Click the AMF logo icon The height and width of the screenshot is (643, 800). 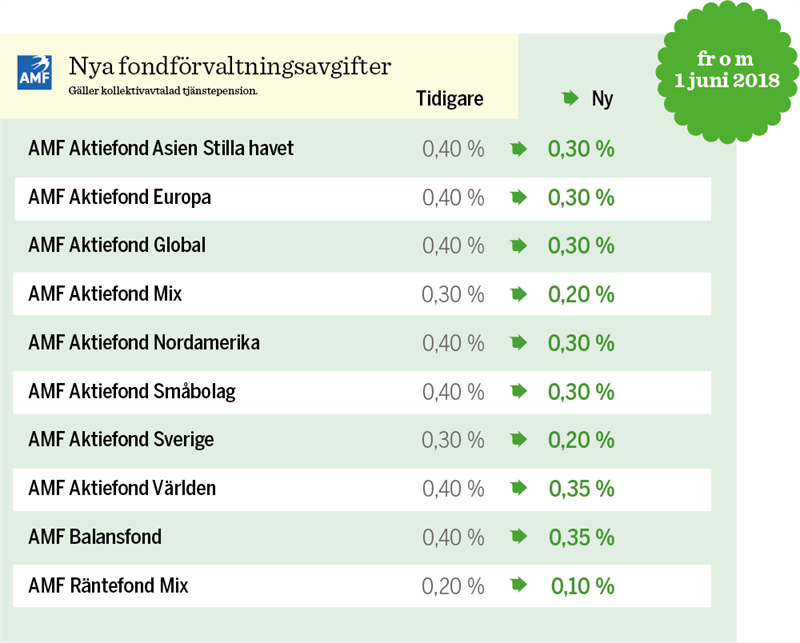pyautogui.click(x=37, y=71)
